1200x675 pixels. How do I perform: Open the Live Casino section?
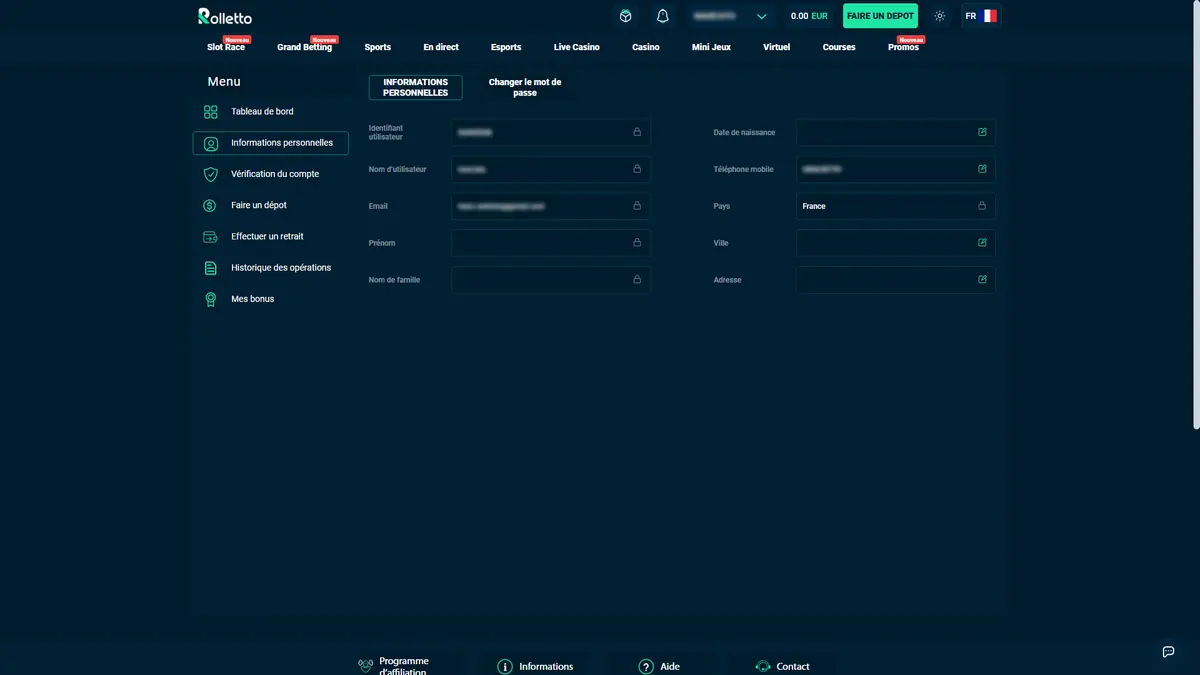(x=577, y=47)
